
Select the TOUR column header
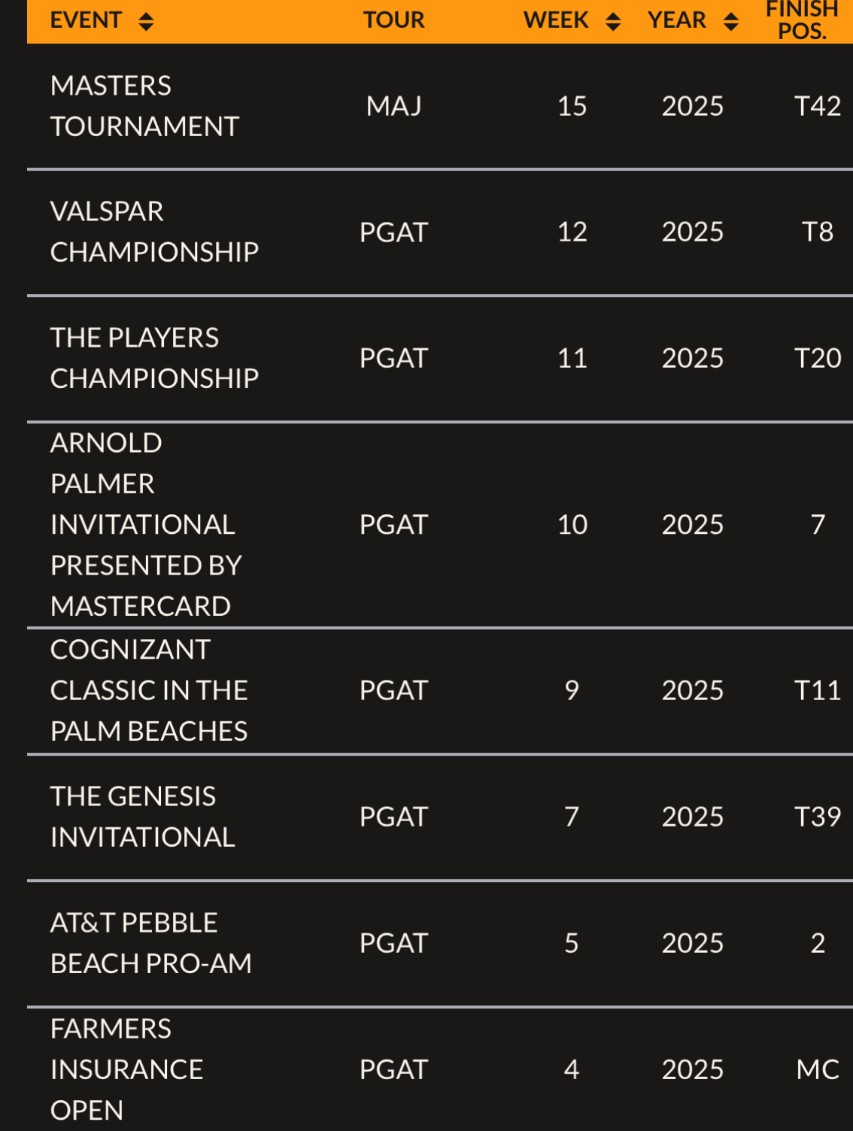[394, 20]
